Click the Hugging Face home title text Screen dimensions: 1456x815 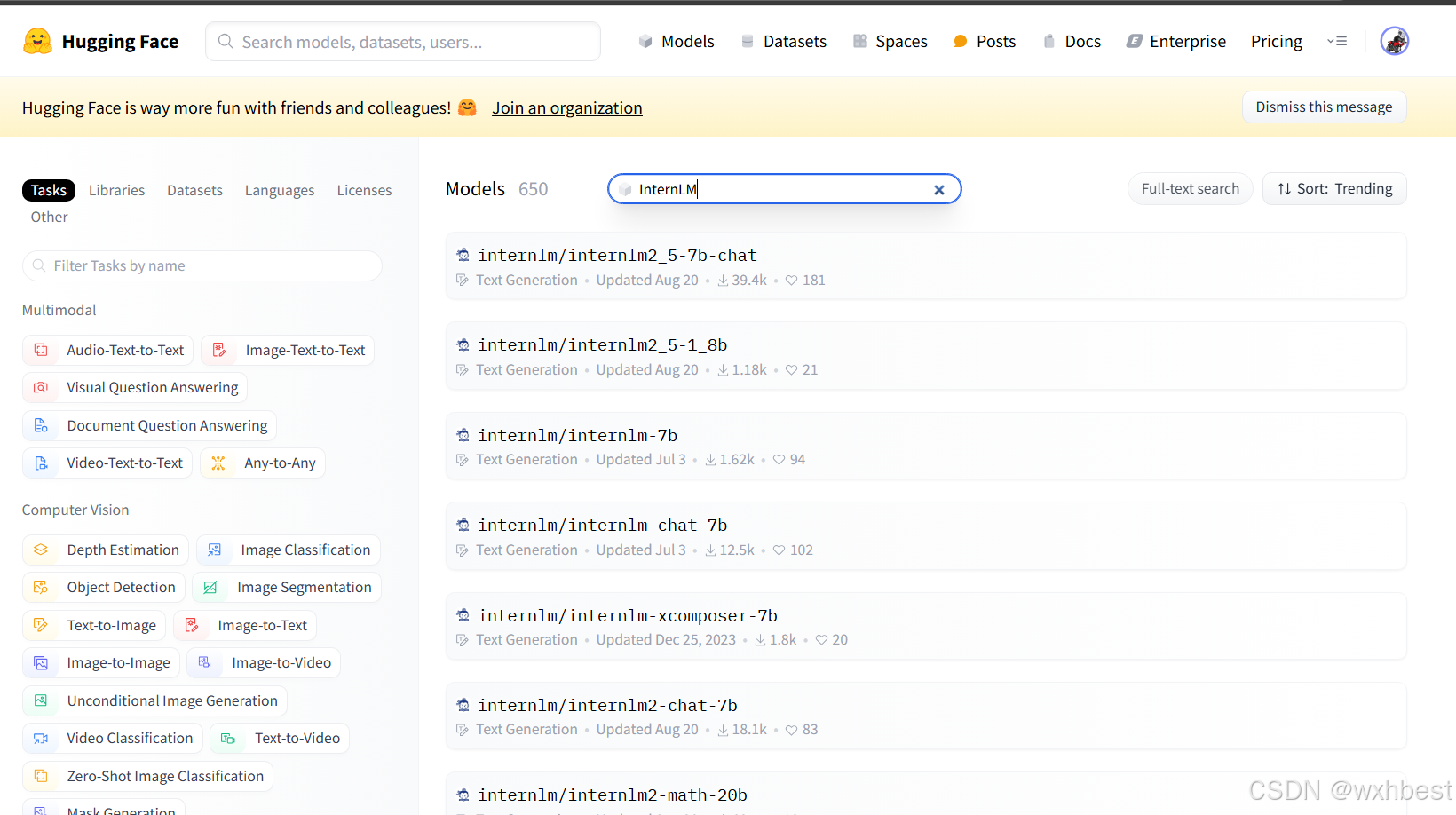tap(120, 42)
